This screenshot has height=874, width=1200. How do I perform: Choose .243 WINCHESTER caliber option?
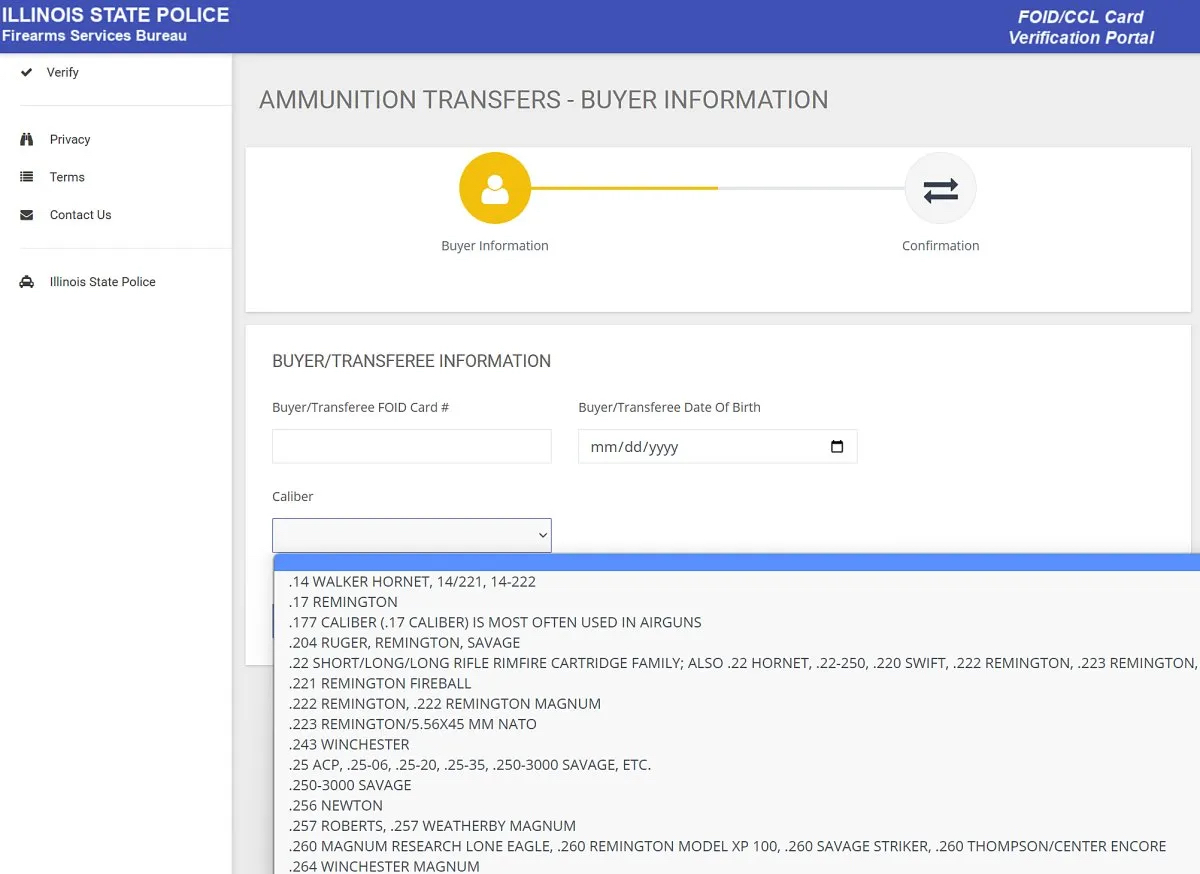[x=349, y=745]
